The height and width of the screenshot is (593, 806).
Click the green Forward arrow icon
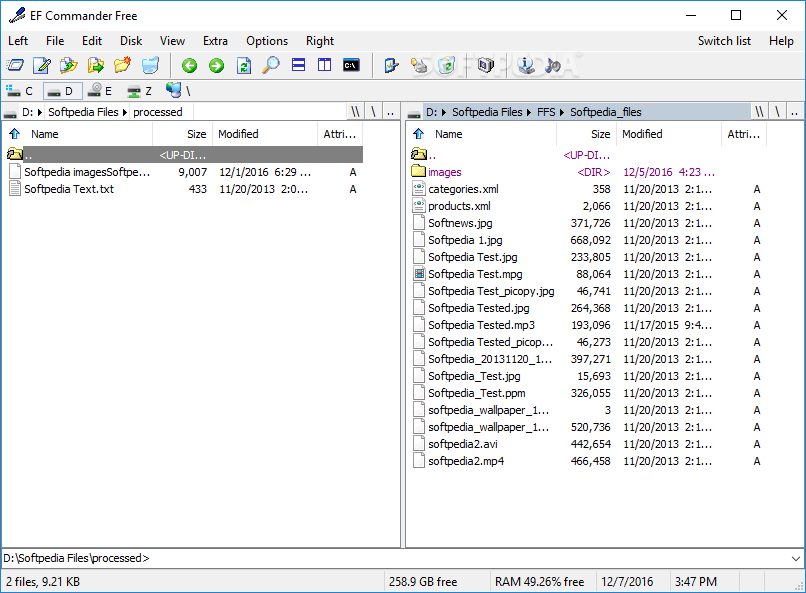coord(216,66)
